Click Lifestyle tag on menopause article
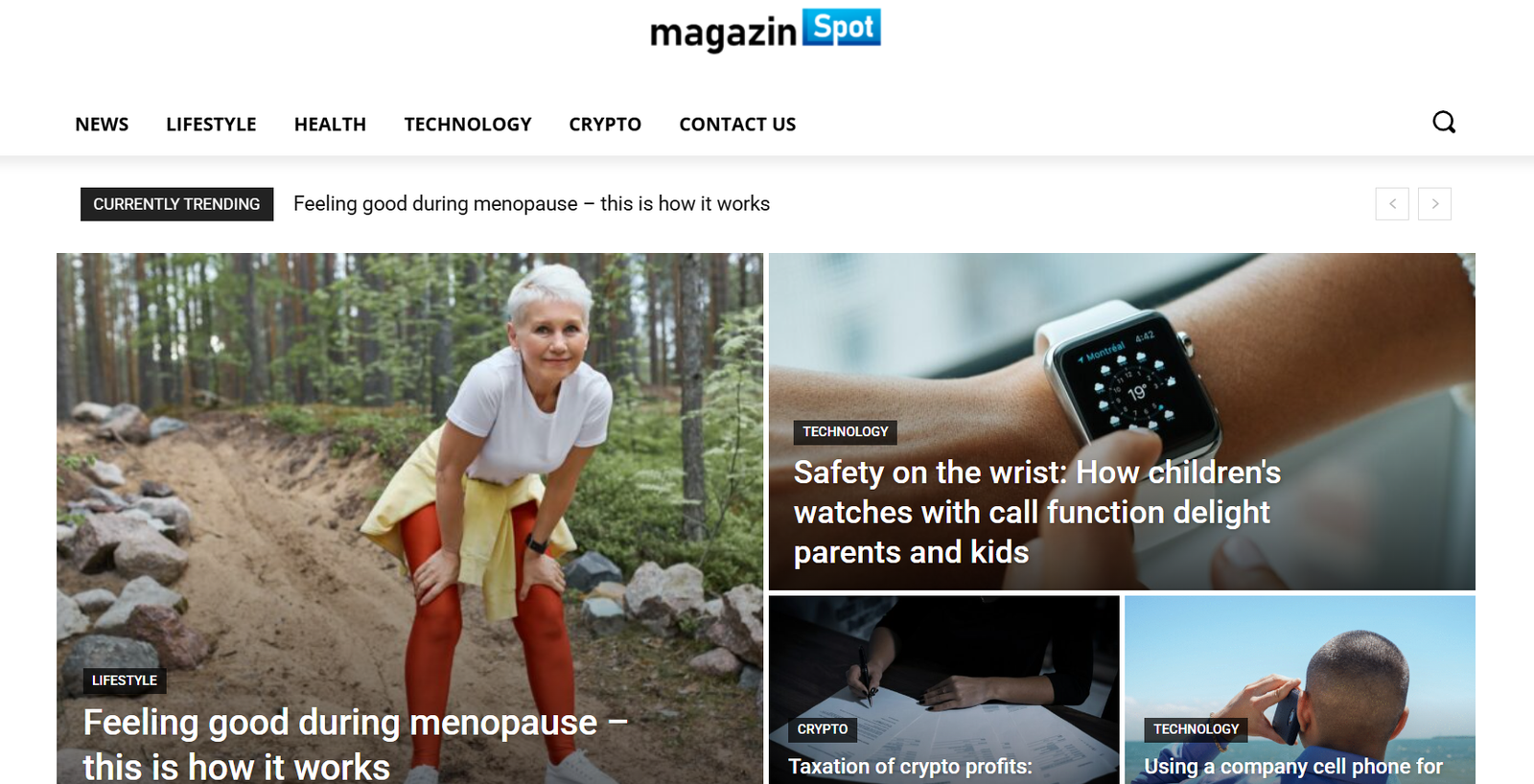The width and height of the screenshot is (1534, 784). point(125,680)
